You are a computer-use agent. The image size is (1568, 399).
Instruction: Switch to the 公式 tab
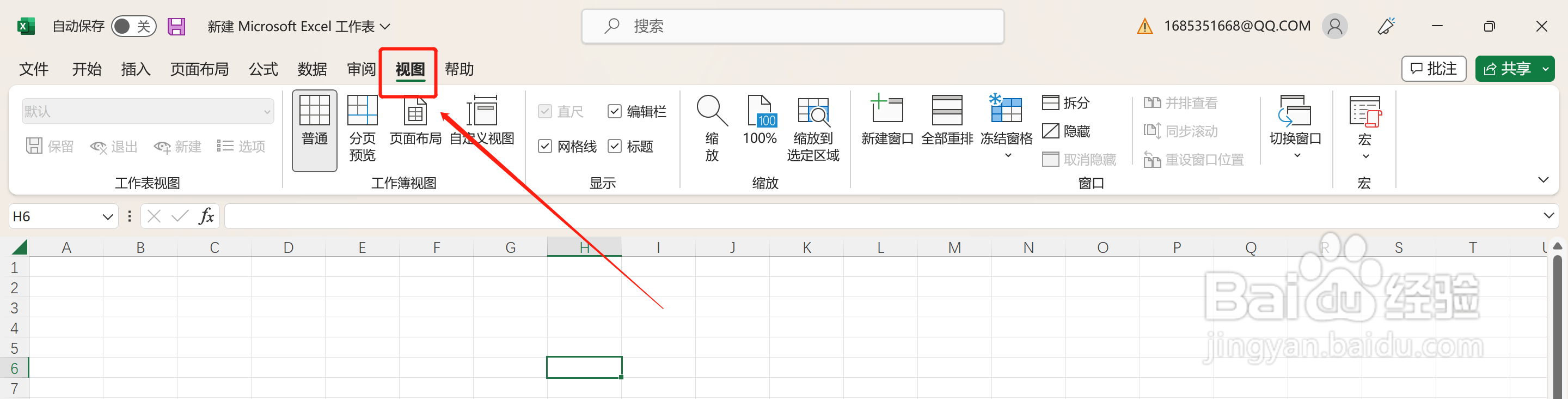[263, 69]
